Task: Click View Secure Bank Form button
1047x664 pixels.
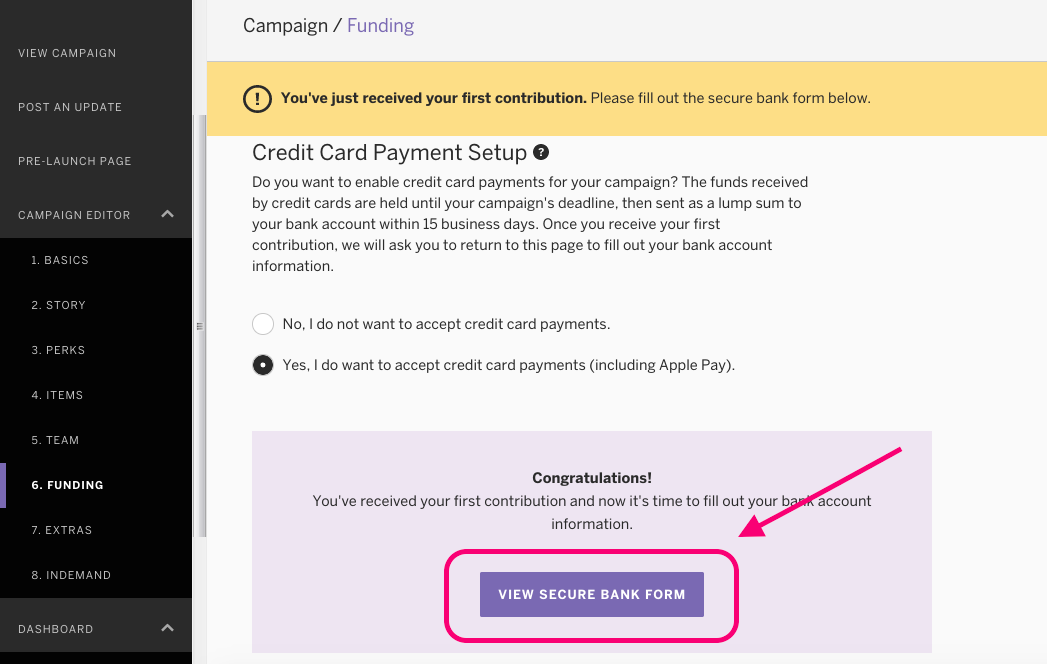Action: pyautogui.click(x=592, y=594)
